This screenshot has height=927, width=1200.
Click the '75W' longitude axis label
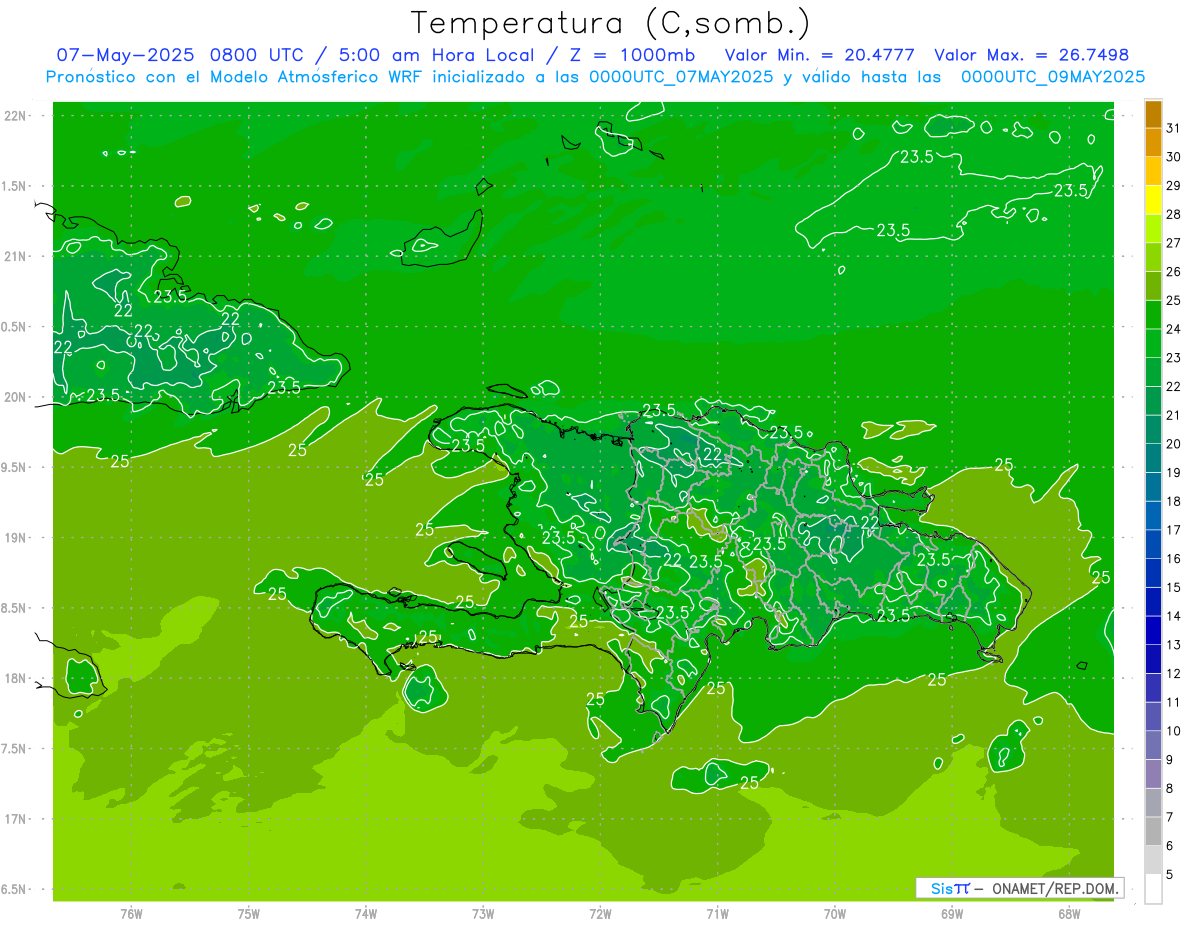[x=249, y=914]
